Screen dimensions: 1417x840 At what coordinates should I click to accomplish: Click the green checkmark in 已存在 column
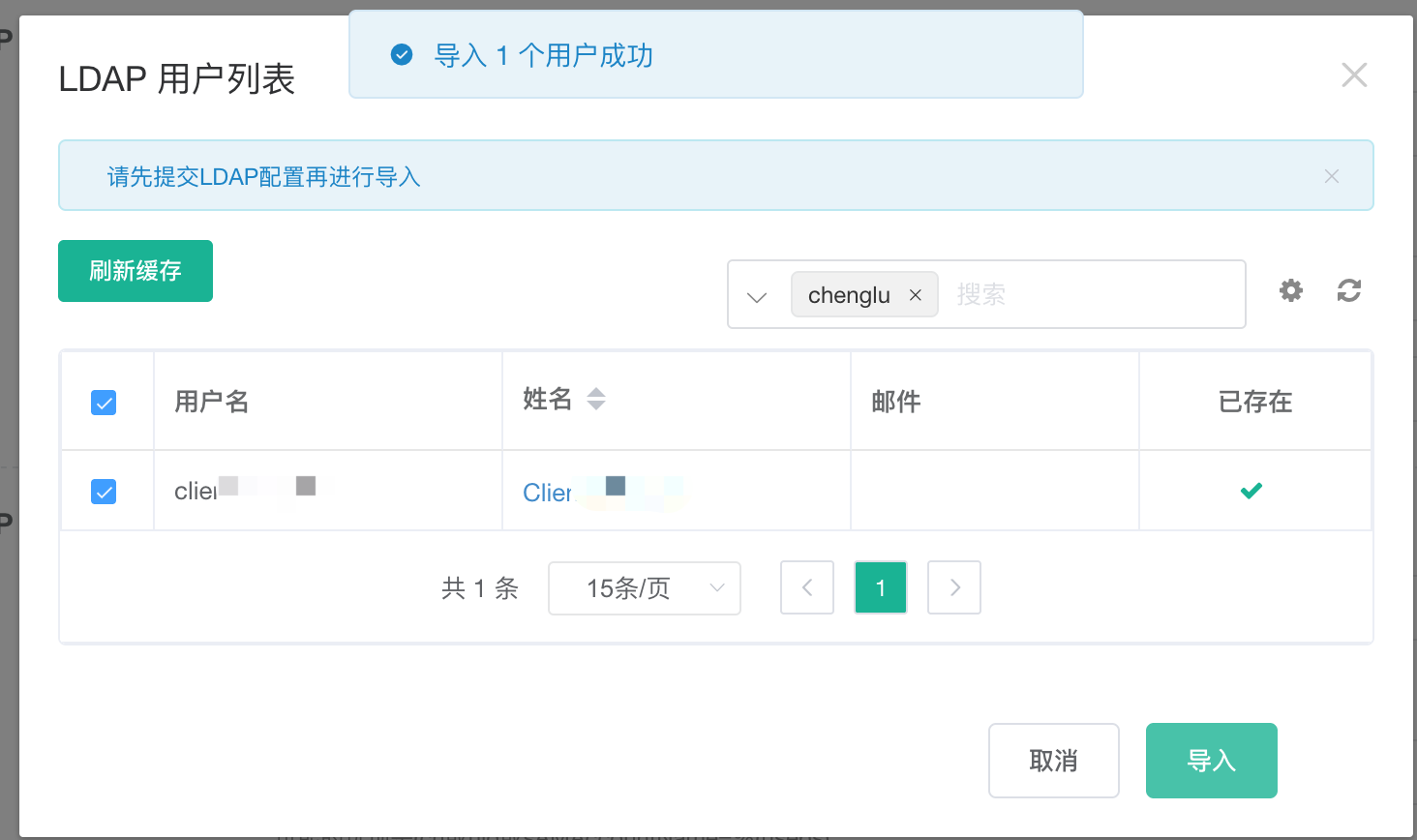(x=1251, y=491)
